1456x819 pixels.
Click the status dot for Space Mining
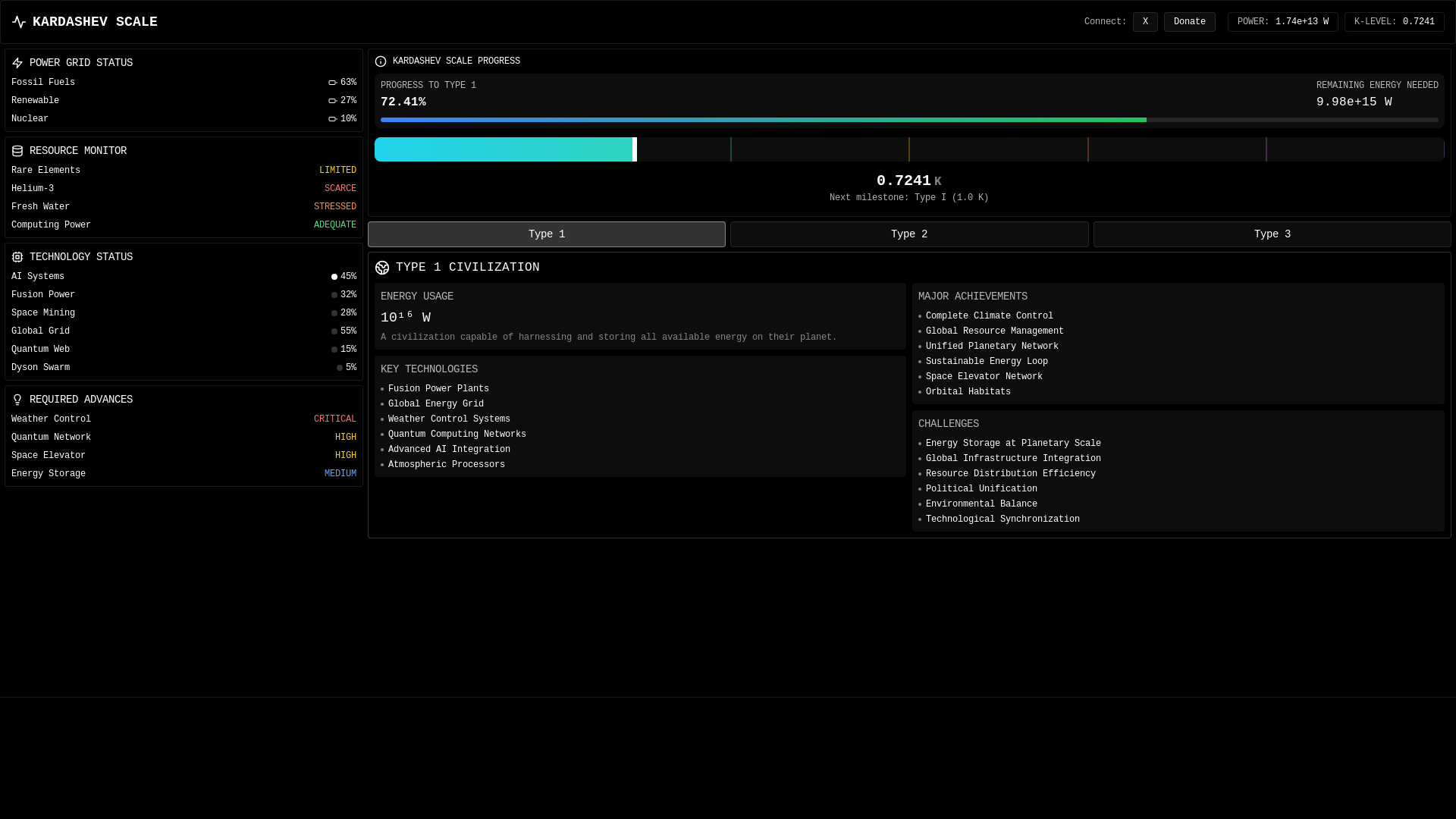(334, 313)
